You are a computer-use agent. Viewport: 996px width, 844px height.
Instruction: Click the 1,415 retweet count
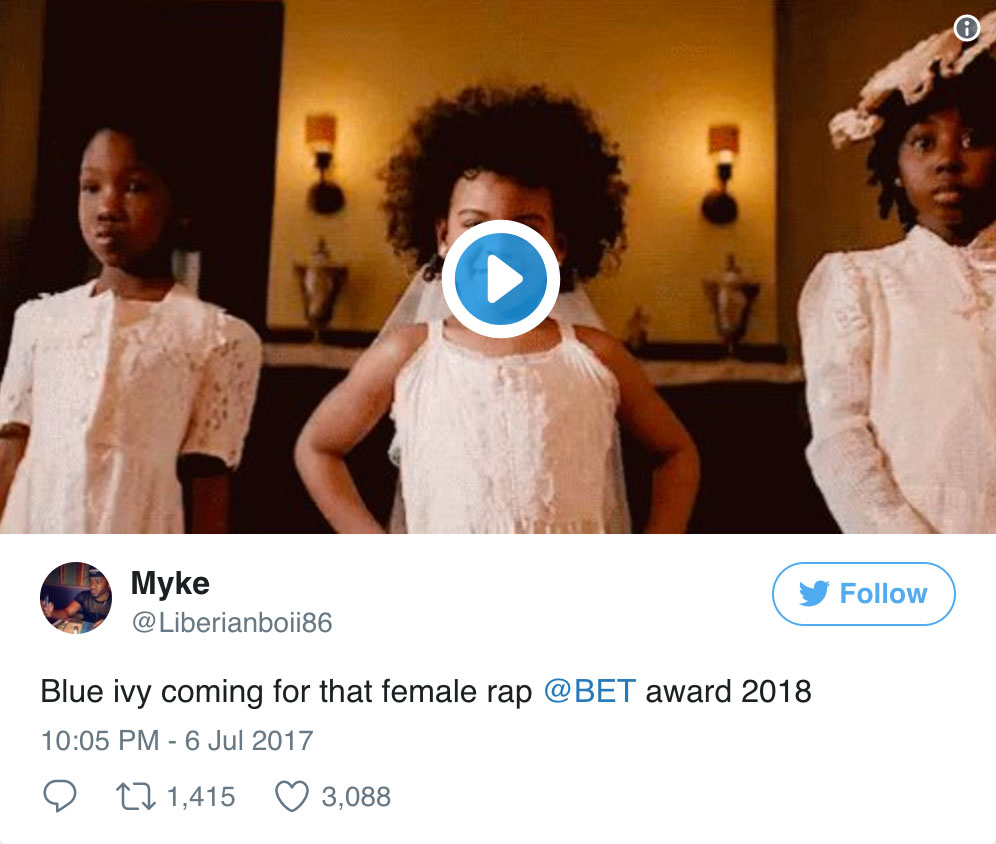coord(201,797)
